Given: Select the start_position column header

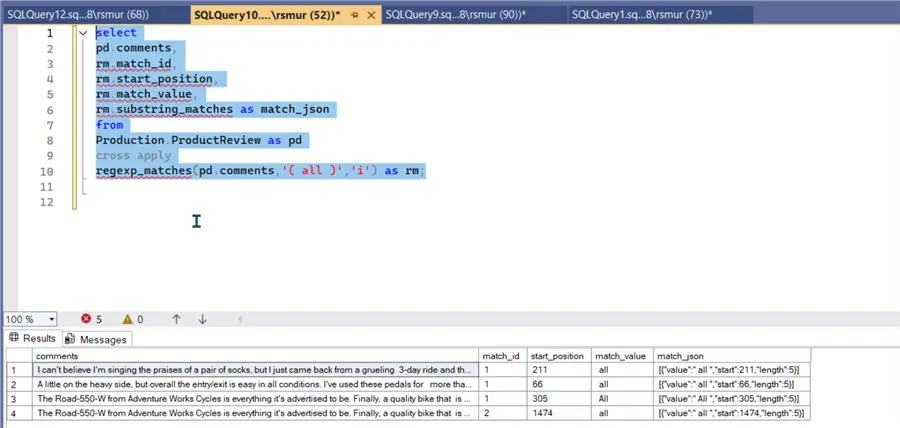Looking at the screenshot, I should [x=558, y=356].
